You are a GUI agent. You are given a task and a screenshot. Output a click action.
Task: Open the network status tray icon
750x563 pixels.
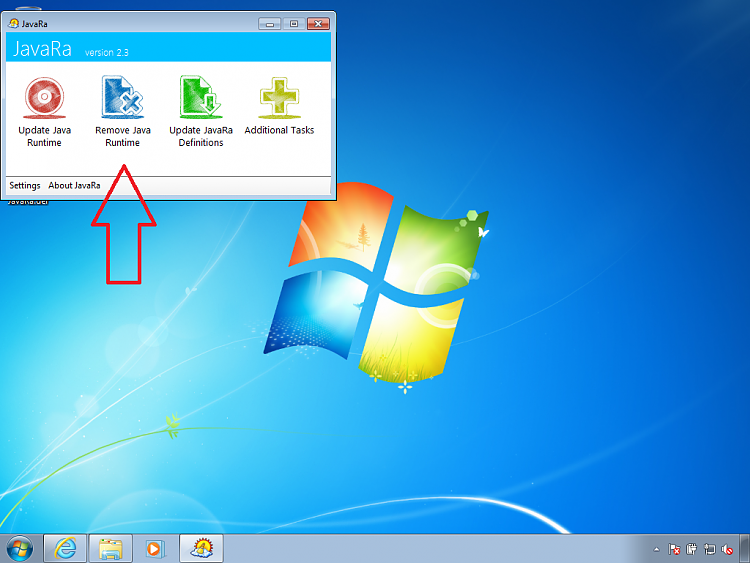click(x=709, y=550)
